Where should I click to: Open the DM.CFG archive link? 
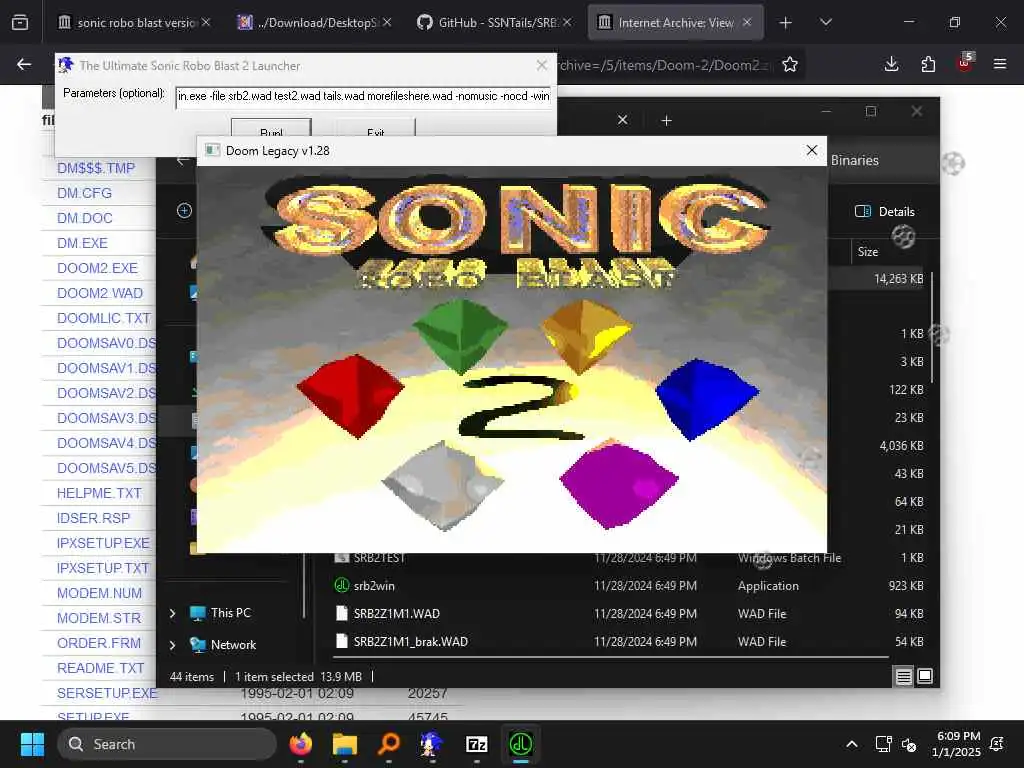click(84, 193)
